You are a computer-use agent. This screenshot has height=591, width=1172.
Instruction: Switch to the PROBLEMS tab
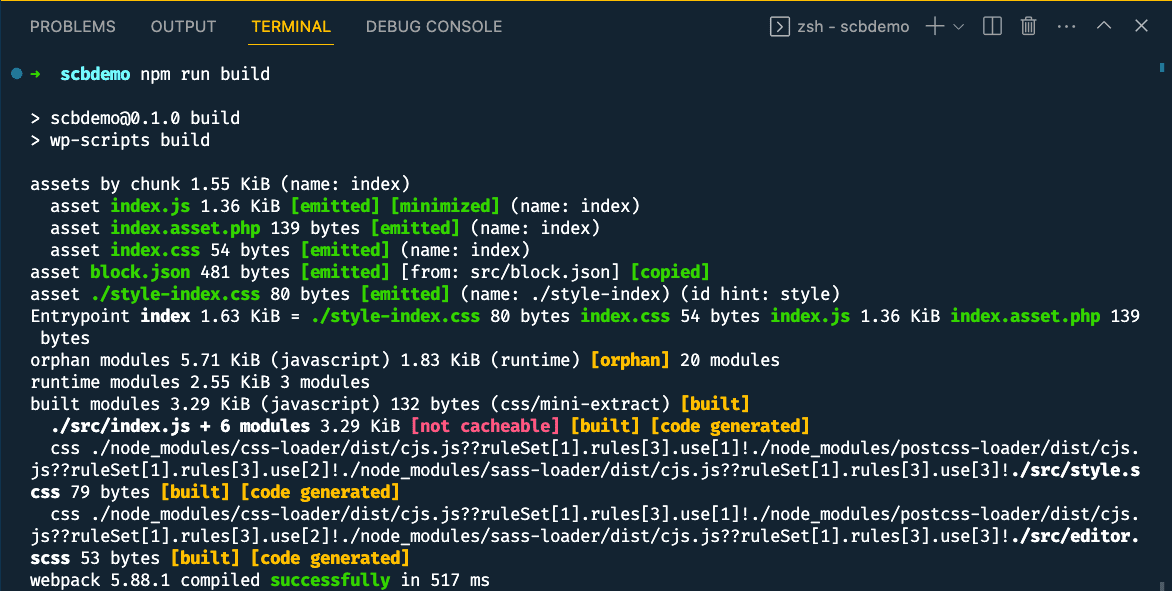73,27
